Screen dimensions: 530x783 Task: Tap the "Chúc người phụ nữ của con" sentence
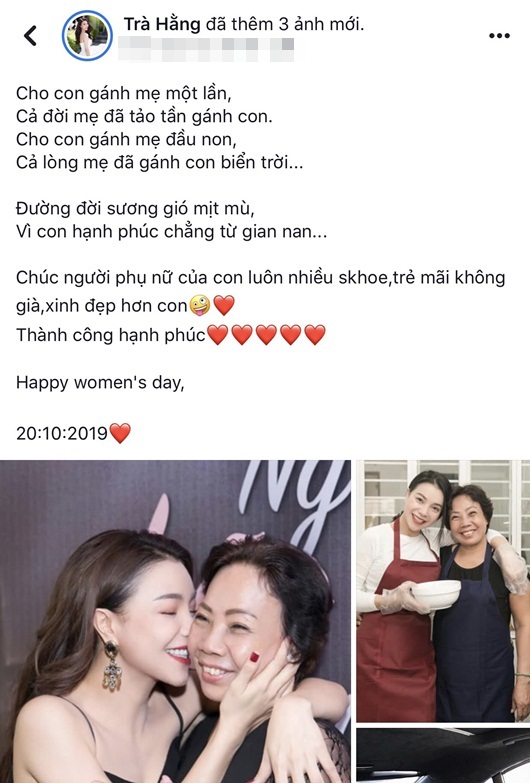260,291
